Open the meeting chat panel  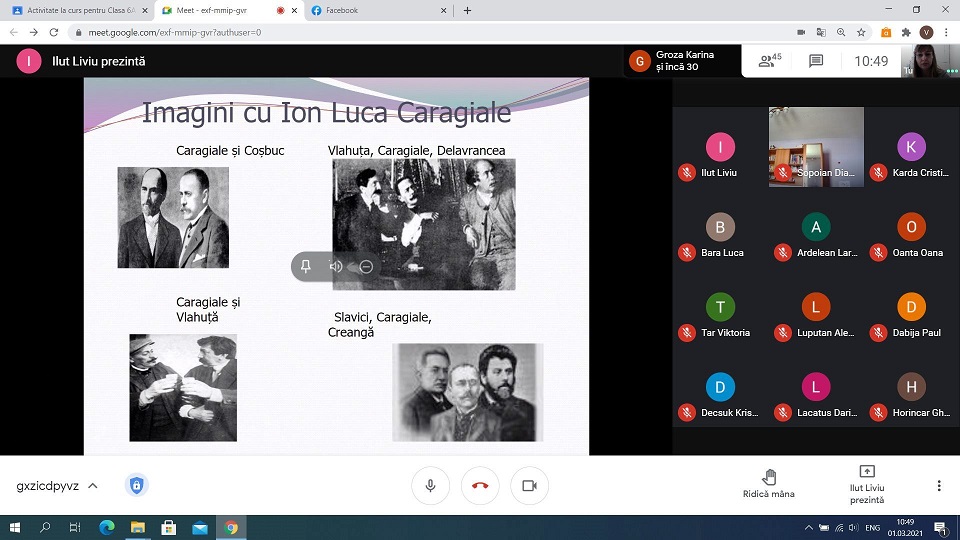(816, 61)
